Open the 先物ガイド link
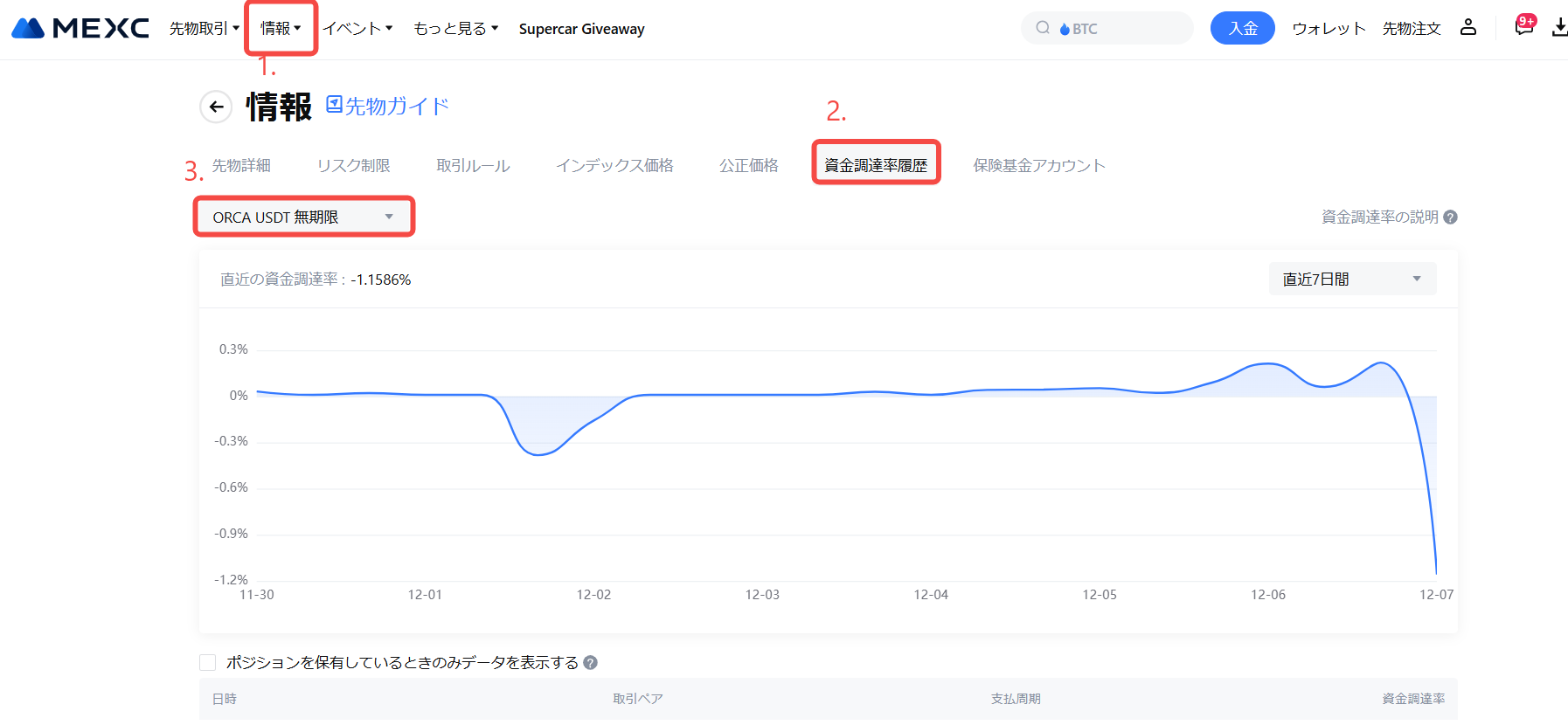 387,107
